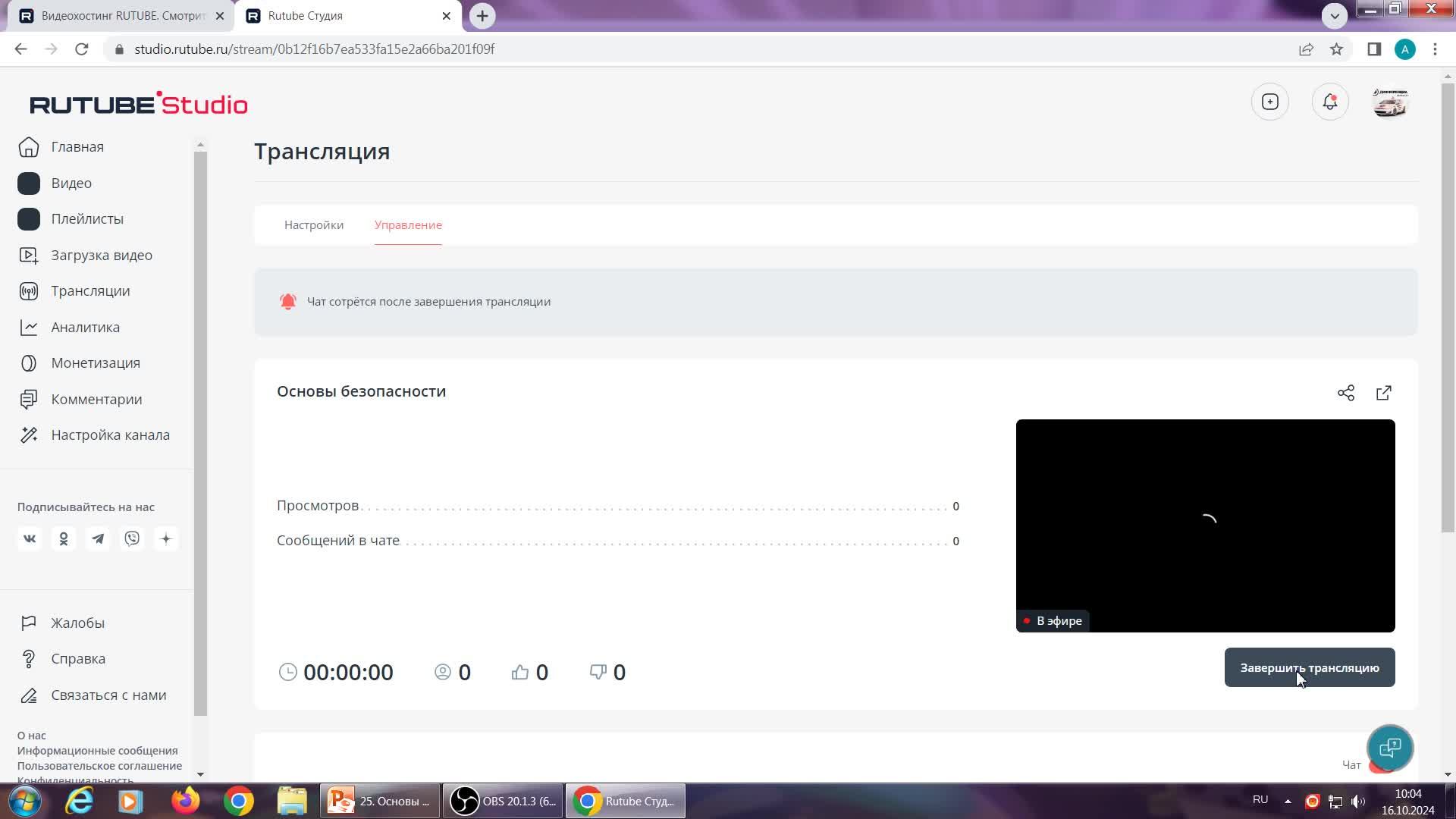Open the Telegram social link icon

click(98, 539)
